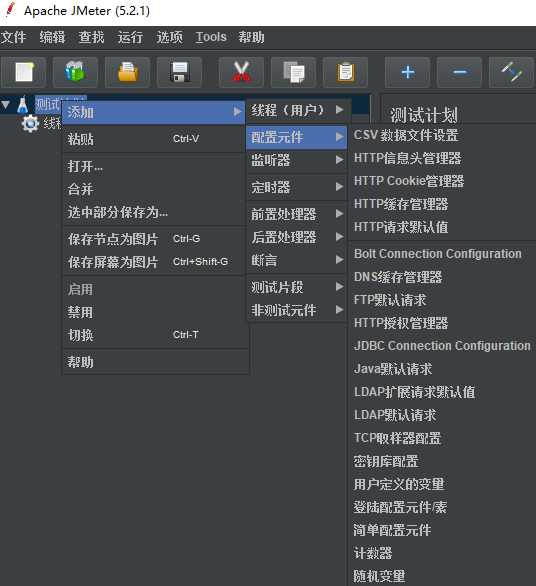Image resolution: width=536 pixels, height=586 pixels.
Task: Click the Cut scissors icon
Action: [241, 72]
